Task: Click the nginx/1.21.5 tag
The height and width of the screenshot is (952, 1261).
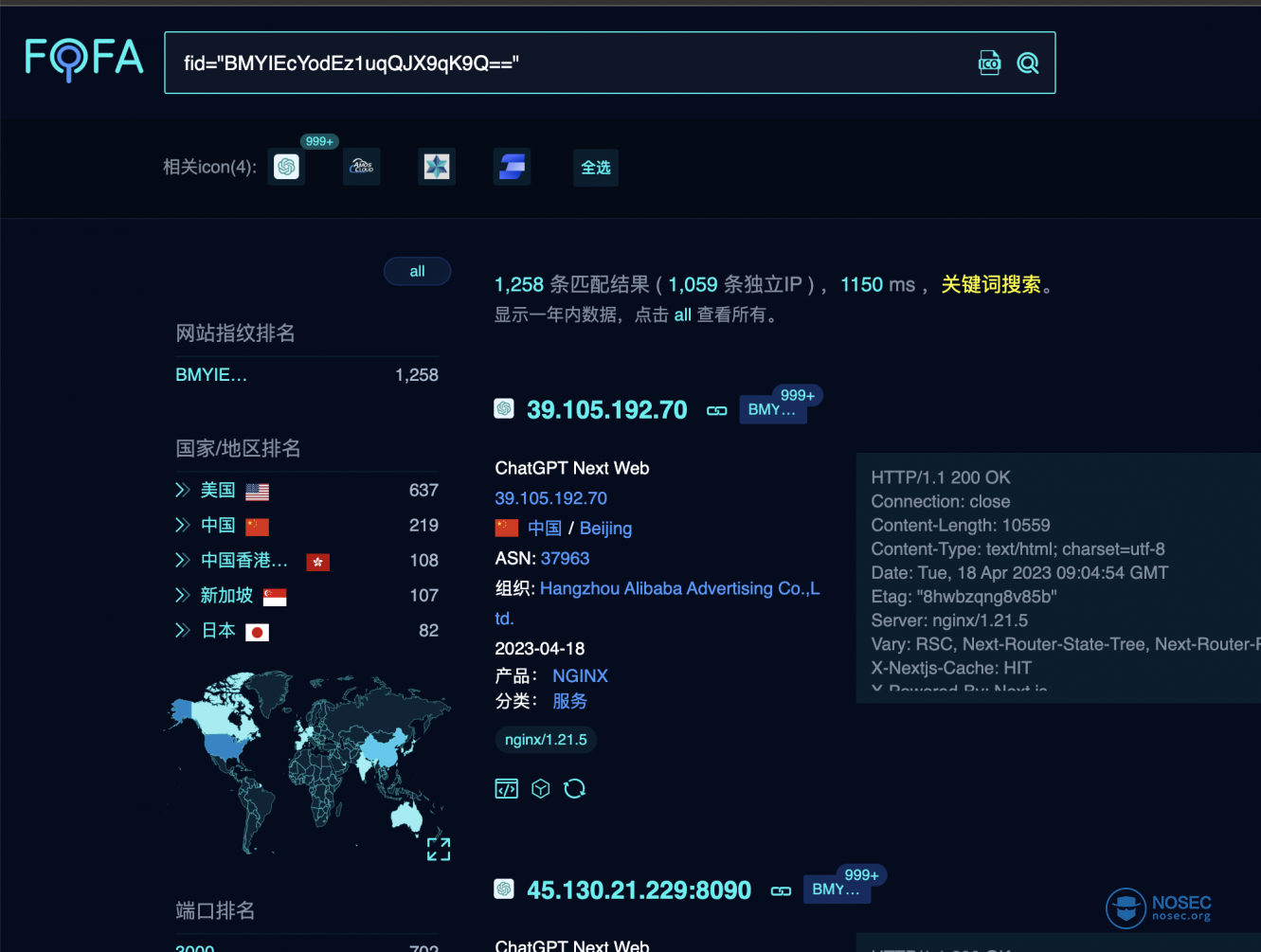Action: 546,740
